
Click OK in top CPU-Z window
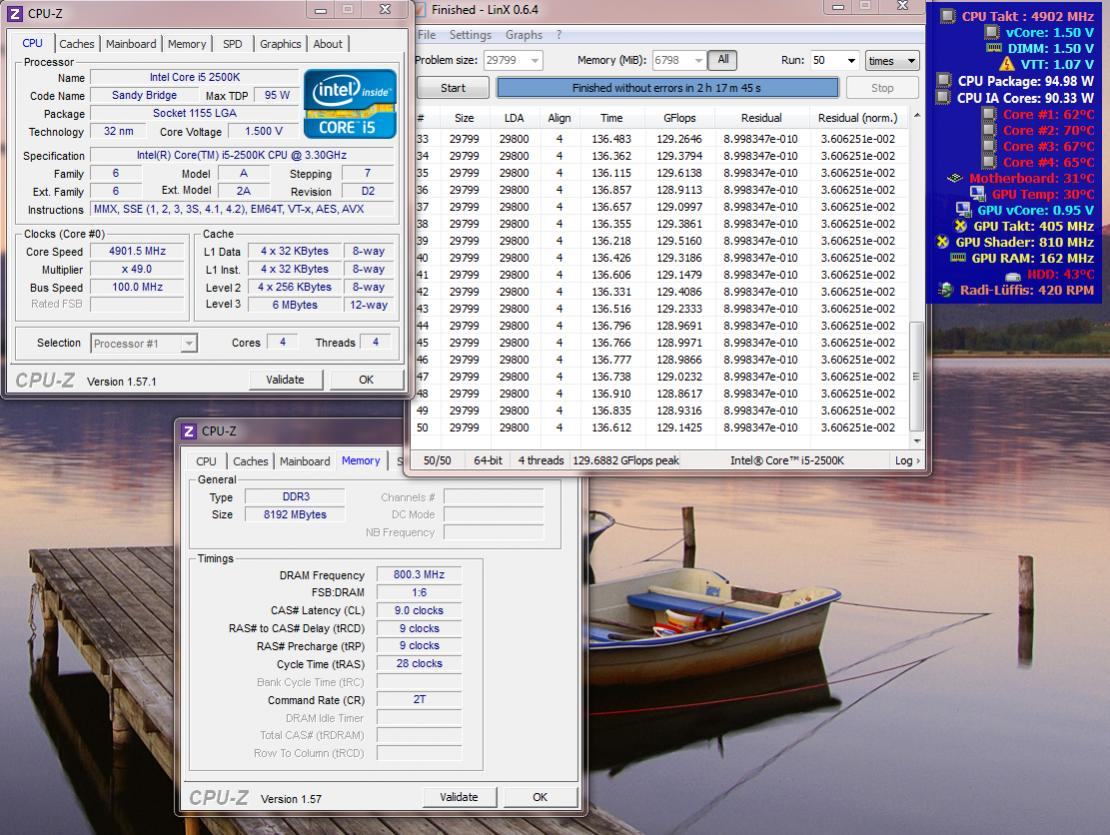(366, 380)
